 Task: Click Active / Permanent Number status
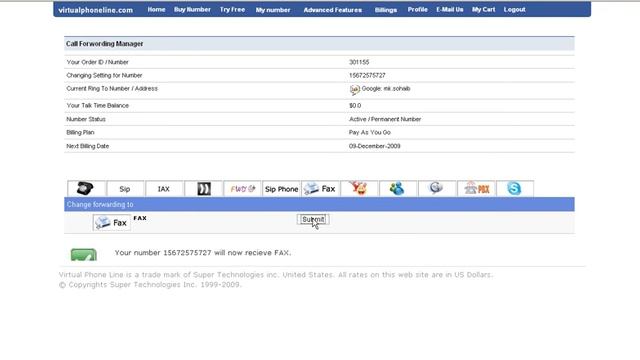click(385, 119)
